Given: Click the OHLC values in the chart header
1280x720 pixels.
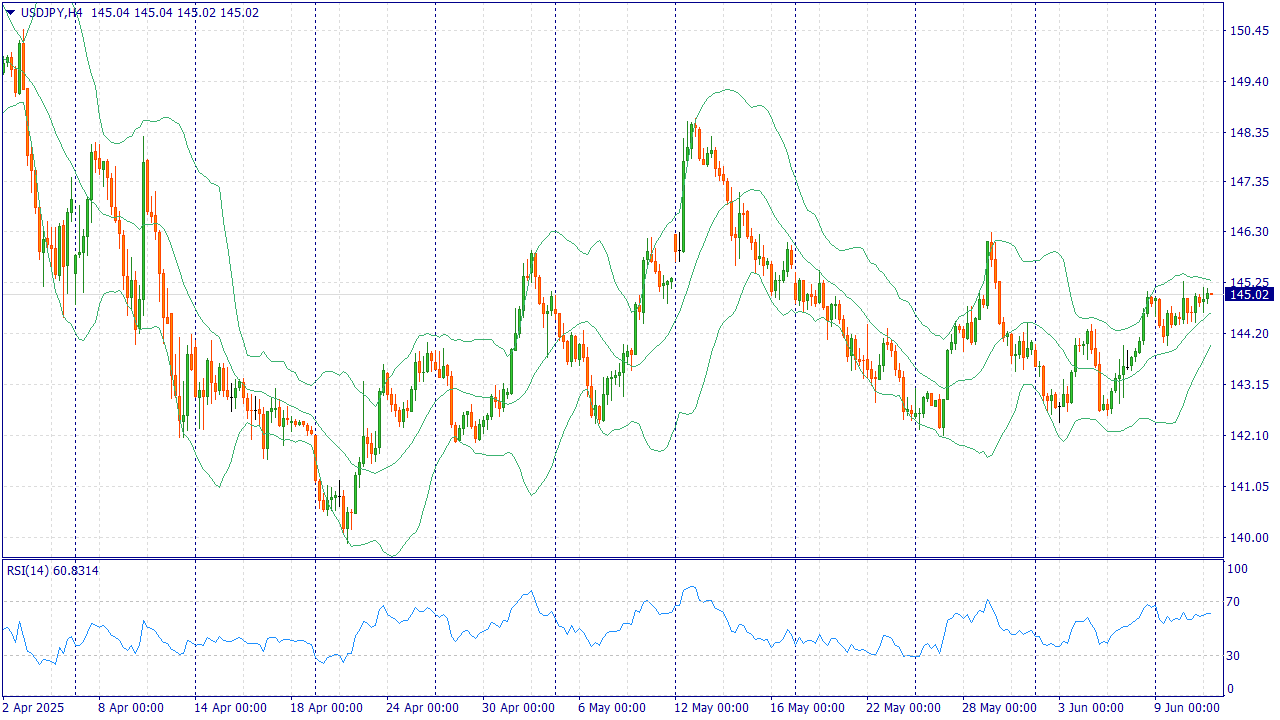Looking at the screenshot, I should click(x=175, y=13).
